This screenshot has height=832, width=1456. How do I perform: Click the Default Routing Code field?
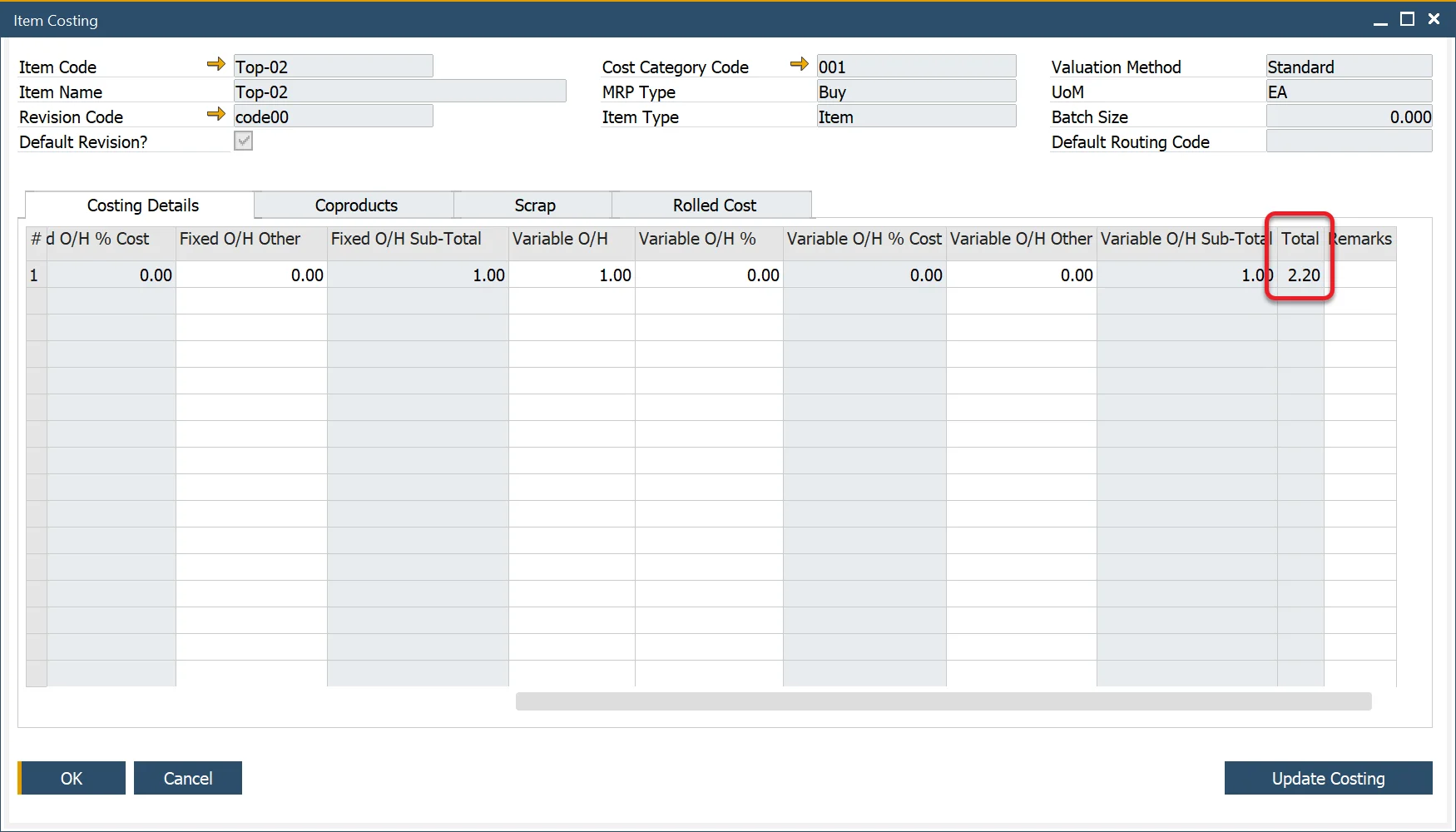[1349, 141]
